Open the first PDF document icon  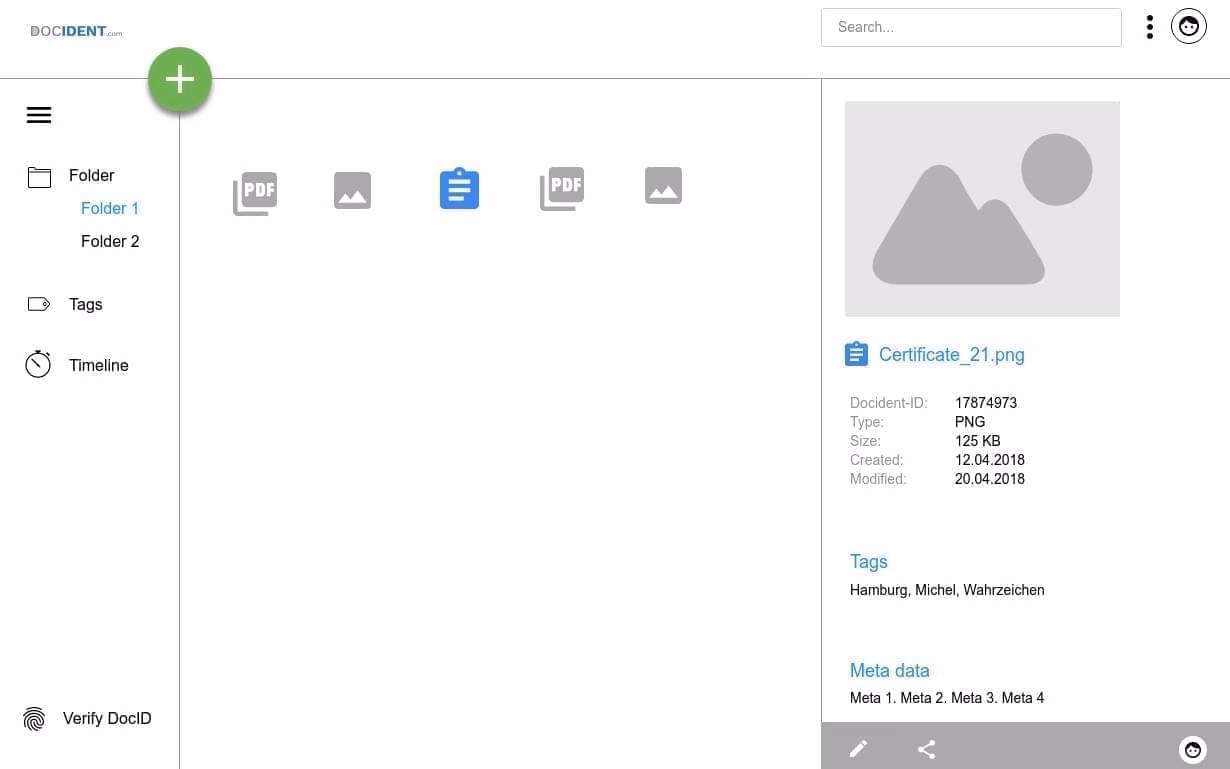pyautogui.click(x=255, y=192)
